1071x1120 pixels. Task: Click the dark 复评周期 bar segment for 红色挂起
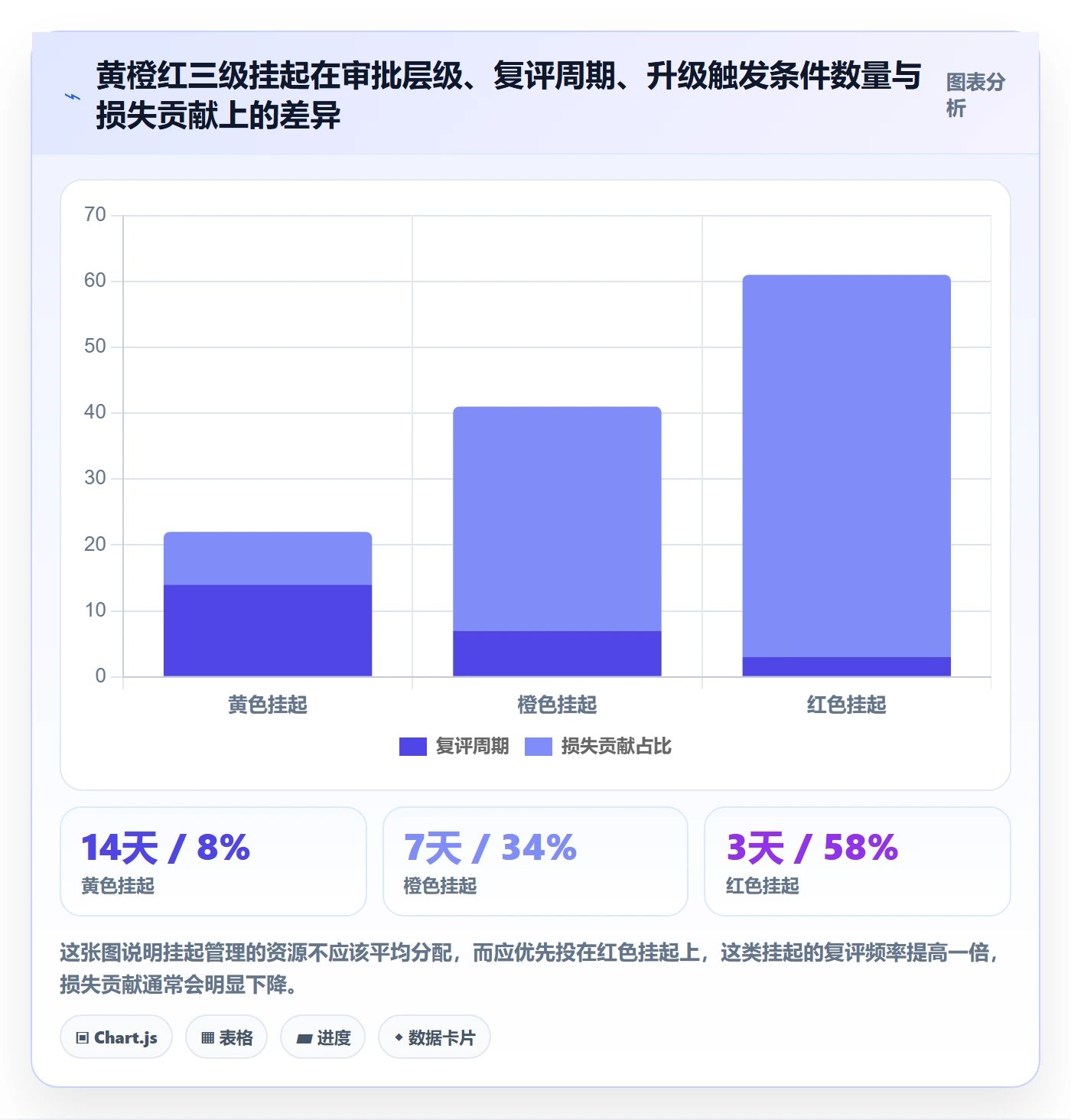[x=846, y=666]
